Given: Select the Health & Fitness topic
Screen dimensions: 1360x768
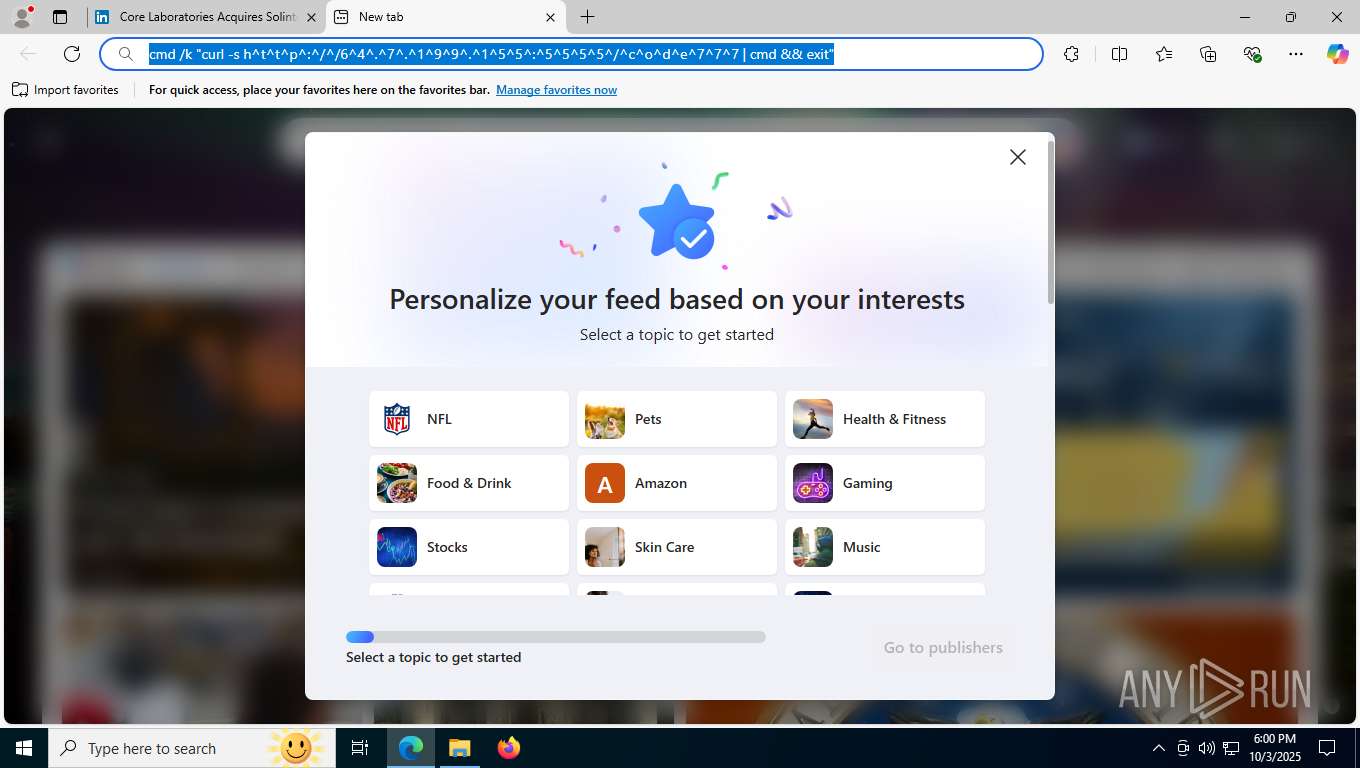Looking at the screenshot, I should [885, 419].
